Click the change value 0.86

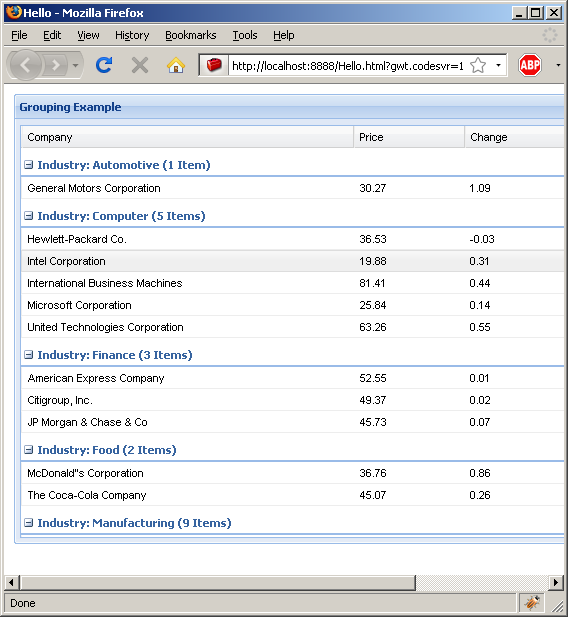click(479, 473)
